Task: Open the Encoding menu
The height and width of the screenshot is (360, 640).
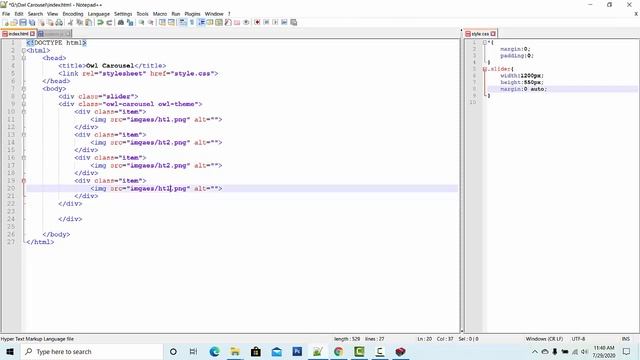Action: 73,14
